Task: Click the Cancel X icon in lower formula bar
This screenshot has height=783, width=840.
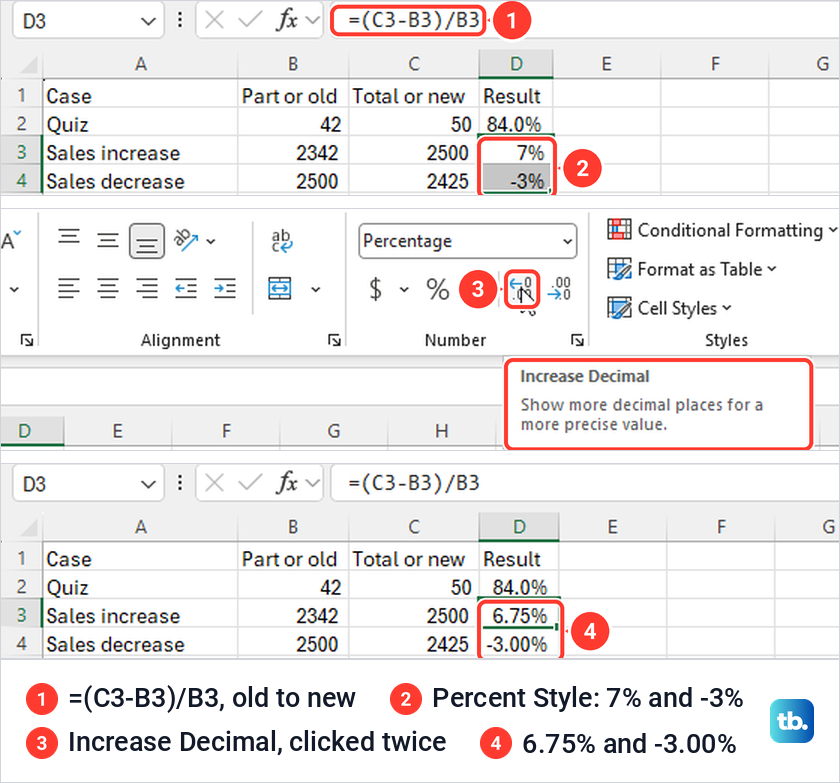Action: pos(214,483)
